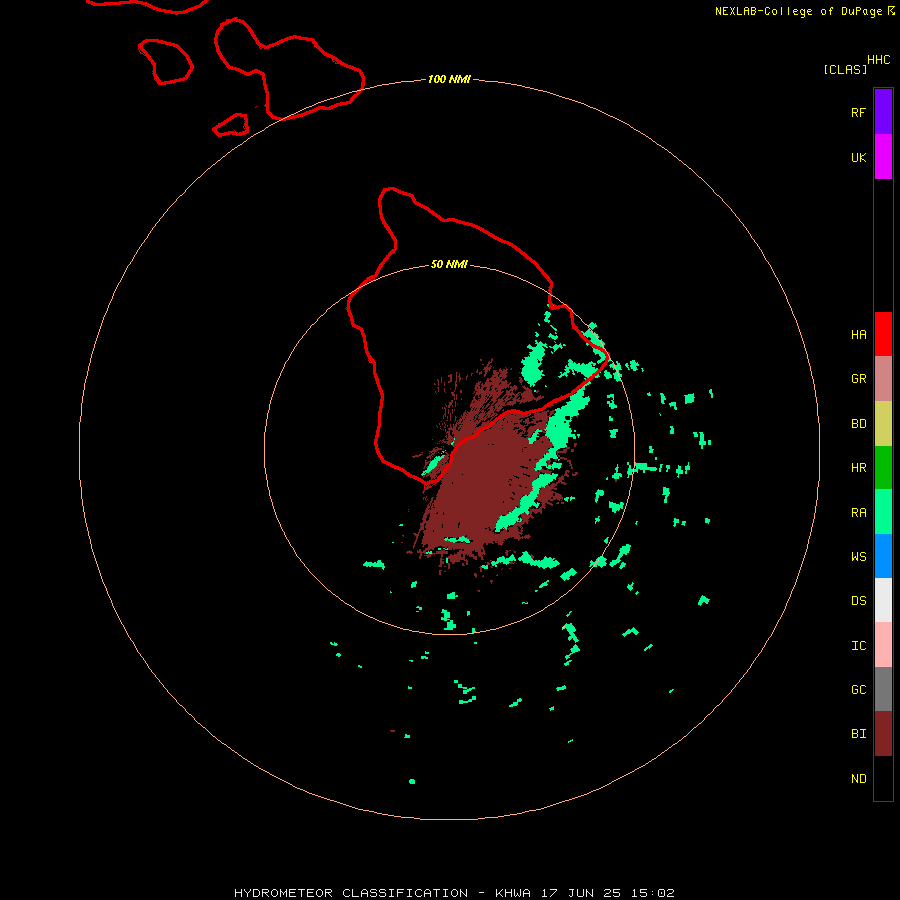
Task: Click the HA red legend swatch
Action: (x=883, y=334)
